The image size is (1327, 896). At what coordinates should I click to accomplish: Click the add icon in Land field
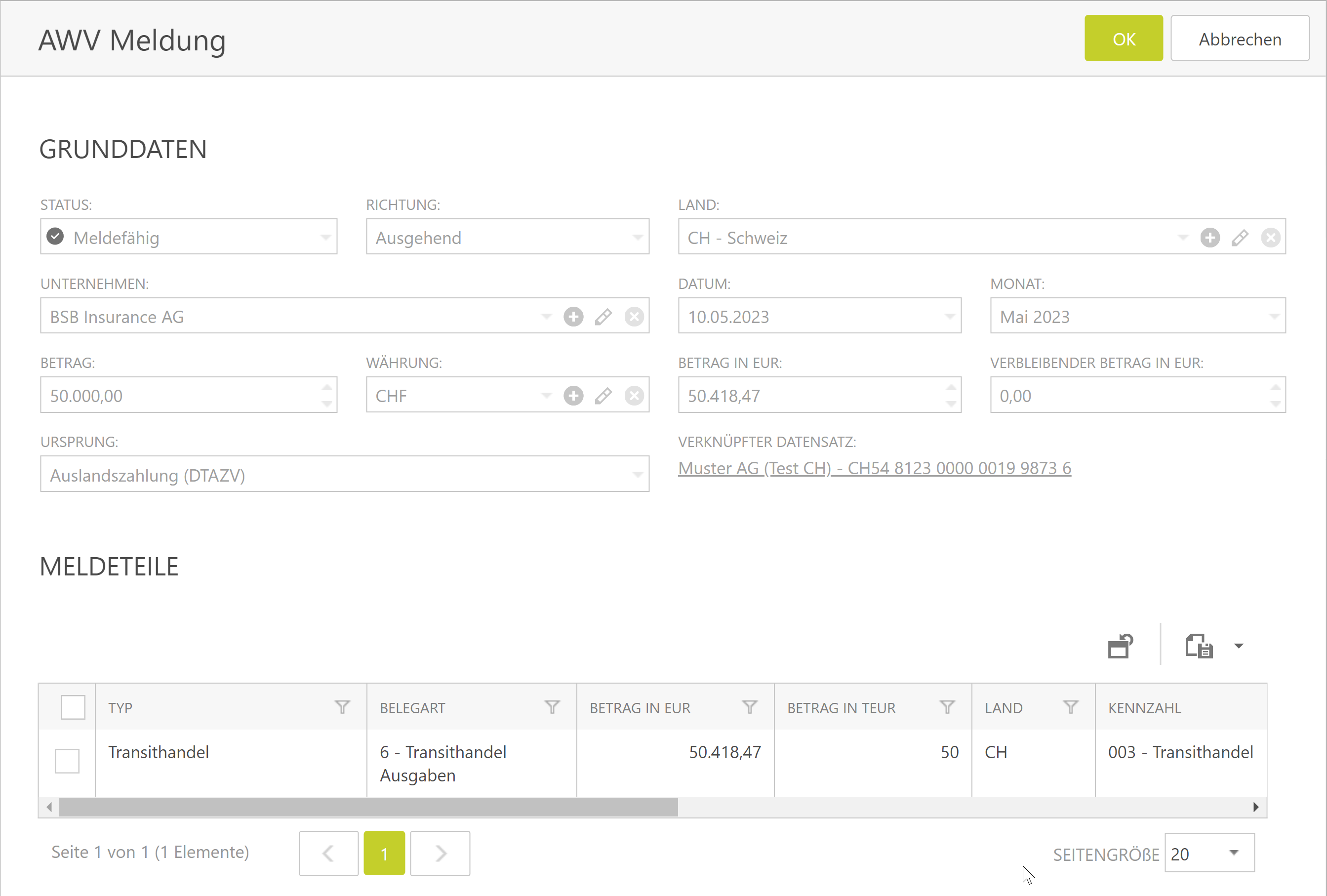[x=1209, y=238]
